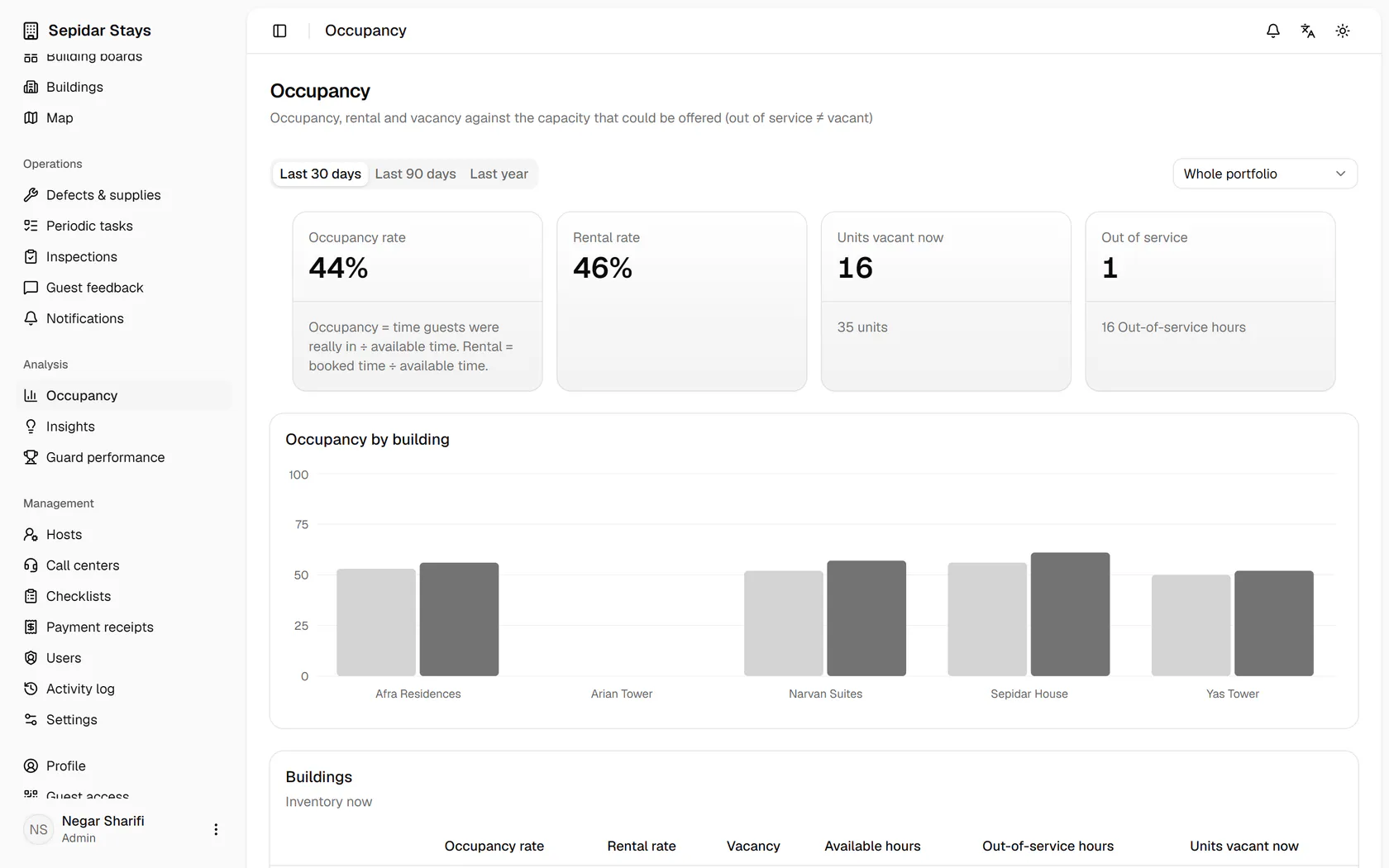
Task: Click the Periodic tasks list icon
Action: coord(31,226)
